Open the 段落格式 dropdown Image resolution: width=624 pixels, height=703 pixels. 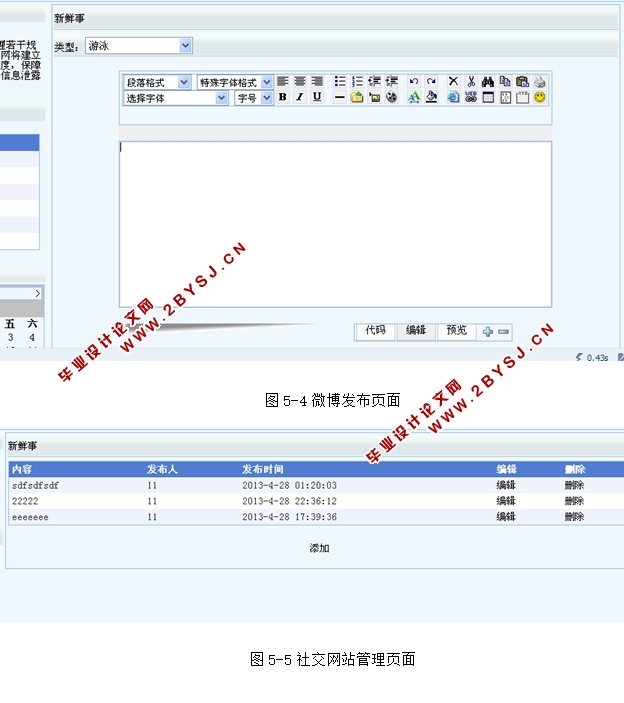(157, 82)
